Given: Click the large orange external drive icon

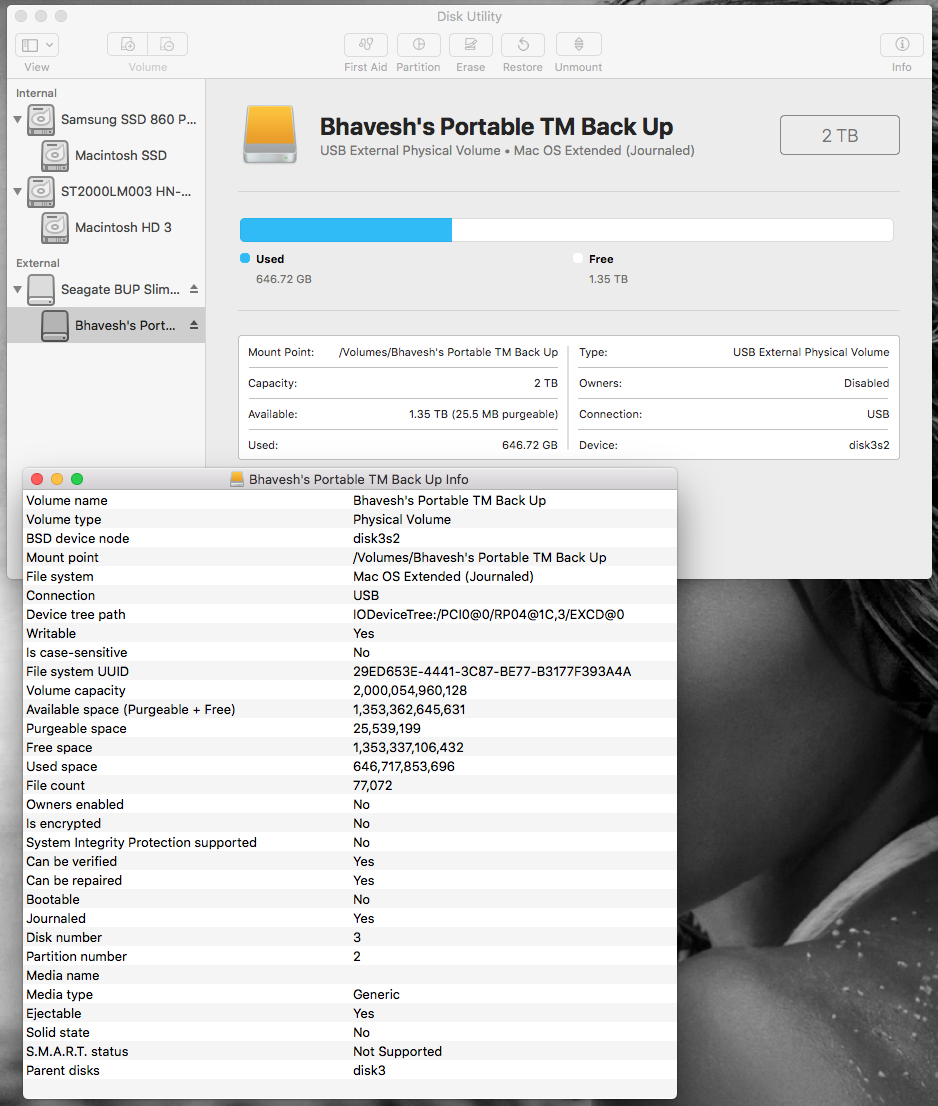Looking at the screenshot, I should [270, 134].
